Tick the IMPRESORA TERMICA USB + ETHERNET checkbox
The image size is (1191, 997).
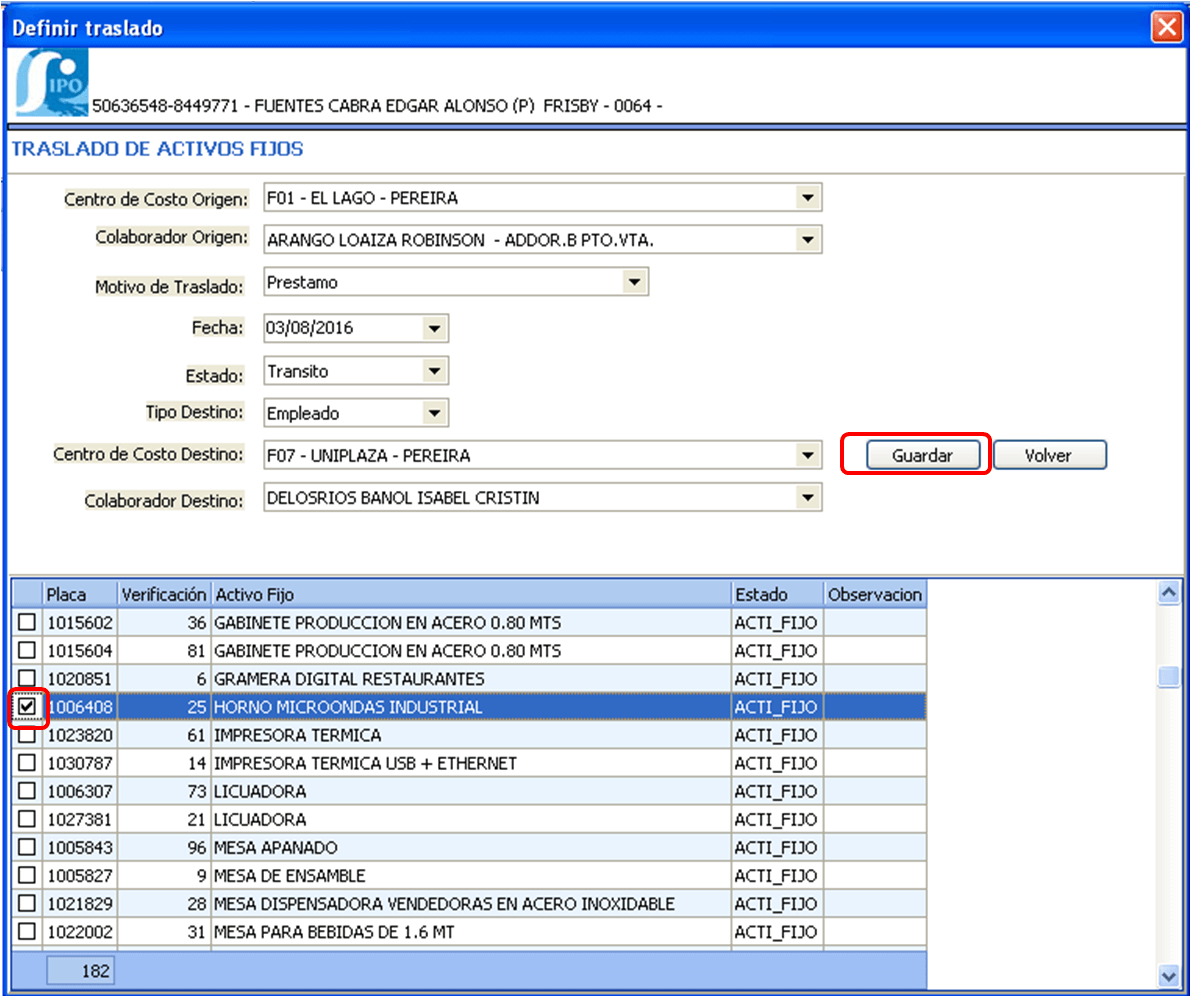pos(27,763)
